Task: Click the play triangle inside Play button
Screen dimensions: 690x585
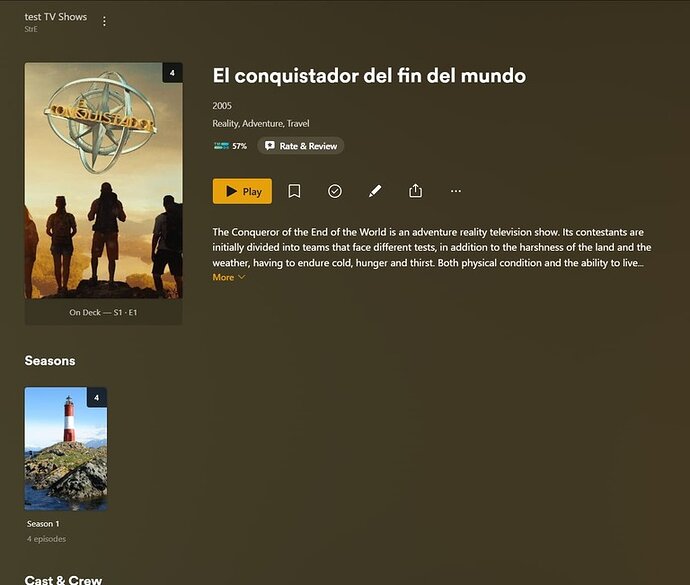Action: coord(231,191)
